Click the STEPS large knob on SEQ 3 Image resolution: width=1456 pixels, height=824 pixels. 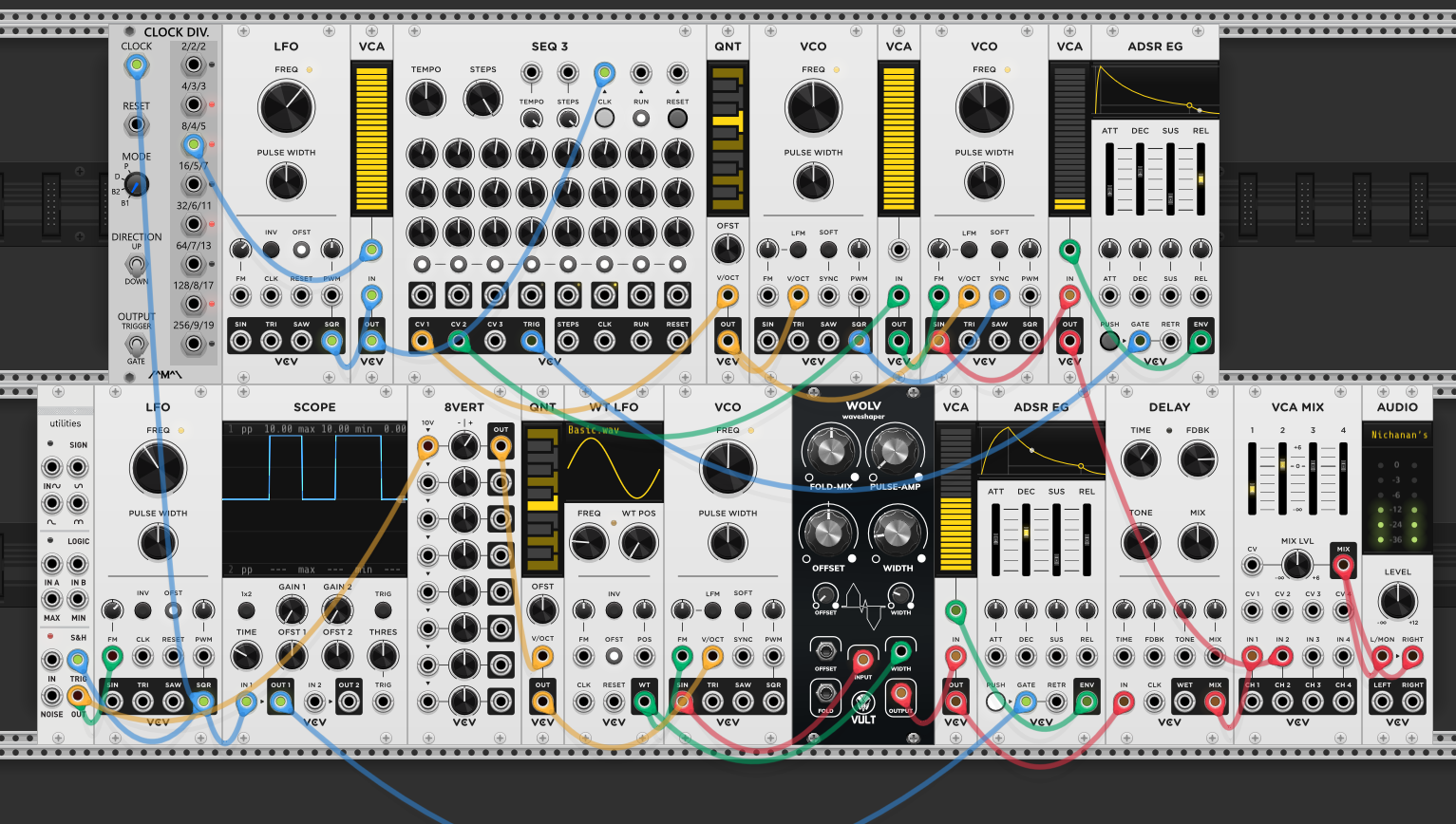click(482, 99)
